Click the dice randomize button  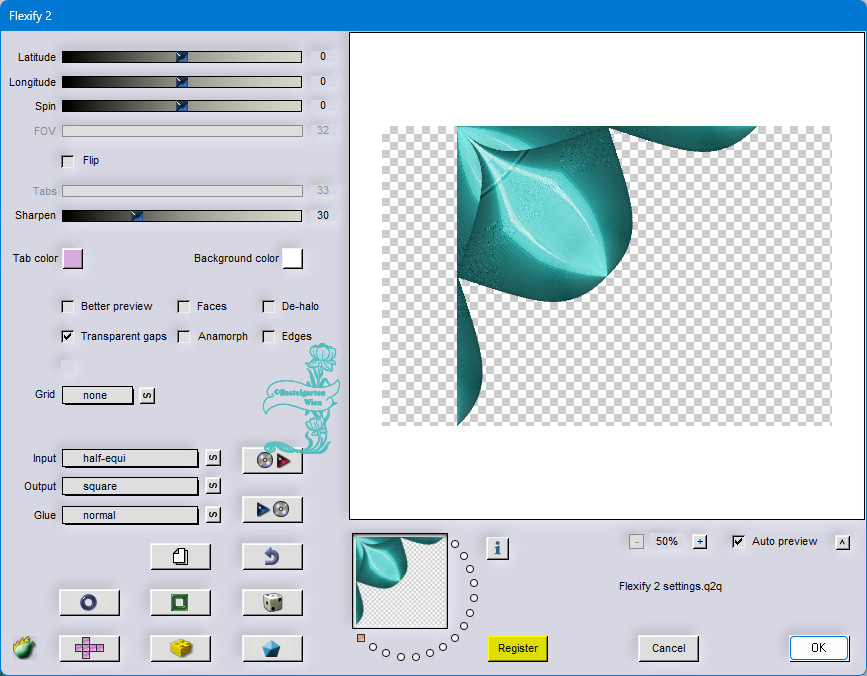273,602
